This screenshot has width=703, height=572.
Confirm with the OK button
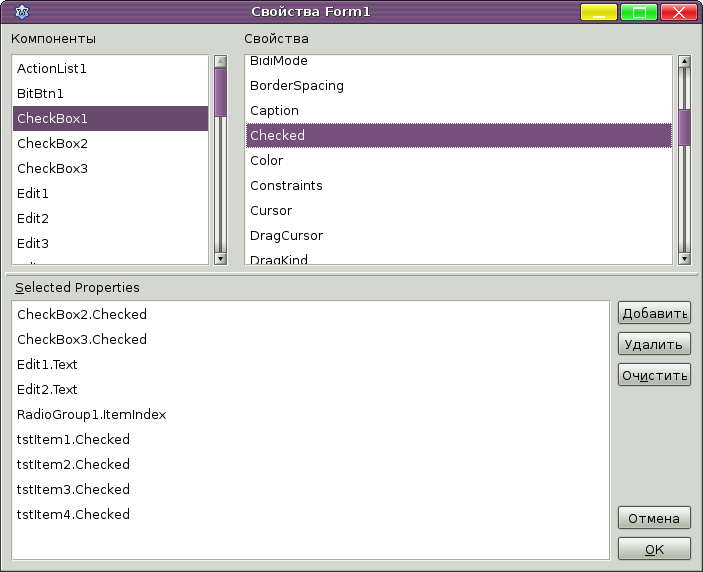[654, 549]
